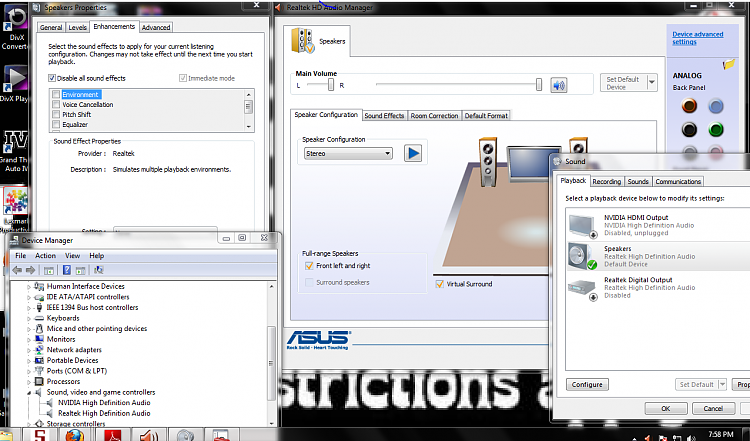This screenshot has height=441, width=750.
Task: Click Show/Hide console tree icon in Device Manager
Action: click(x=48, y=270)
